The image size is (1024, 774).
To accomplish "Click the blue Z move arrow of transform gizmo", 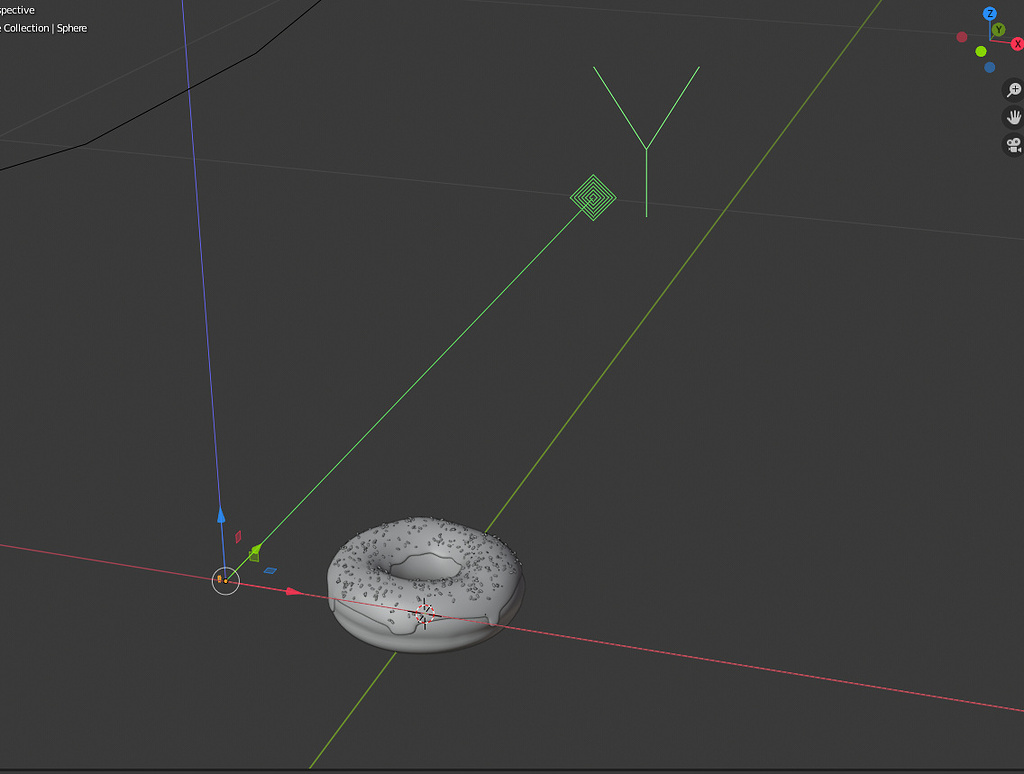I will coord(221,515).
